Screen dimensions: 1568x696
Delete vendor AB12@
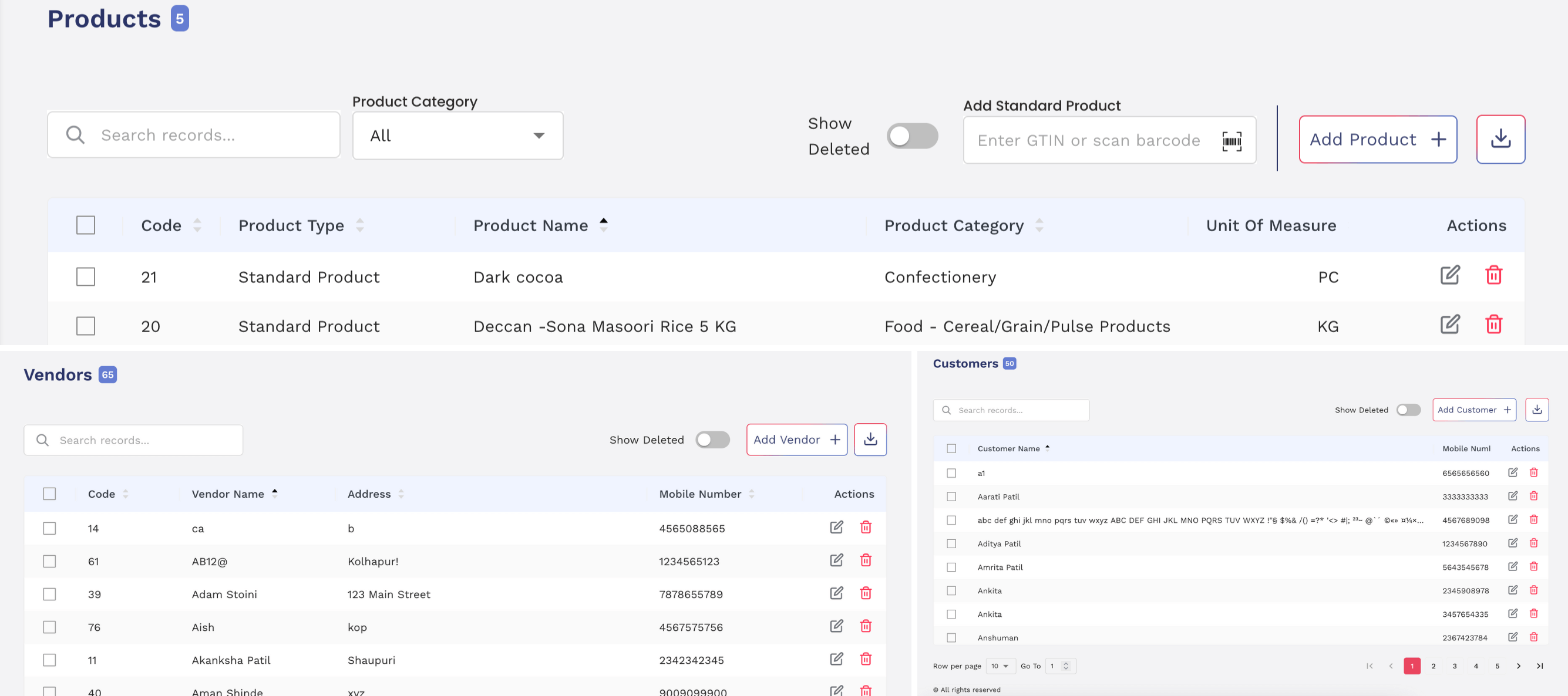pos(866,560)
